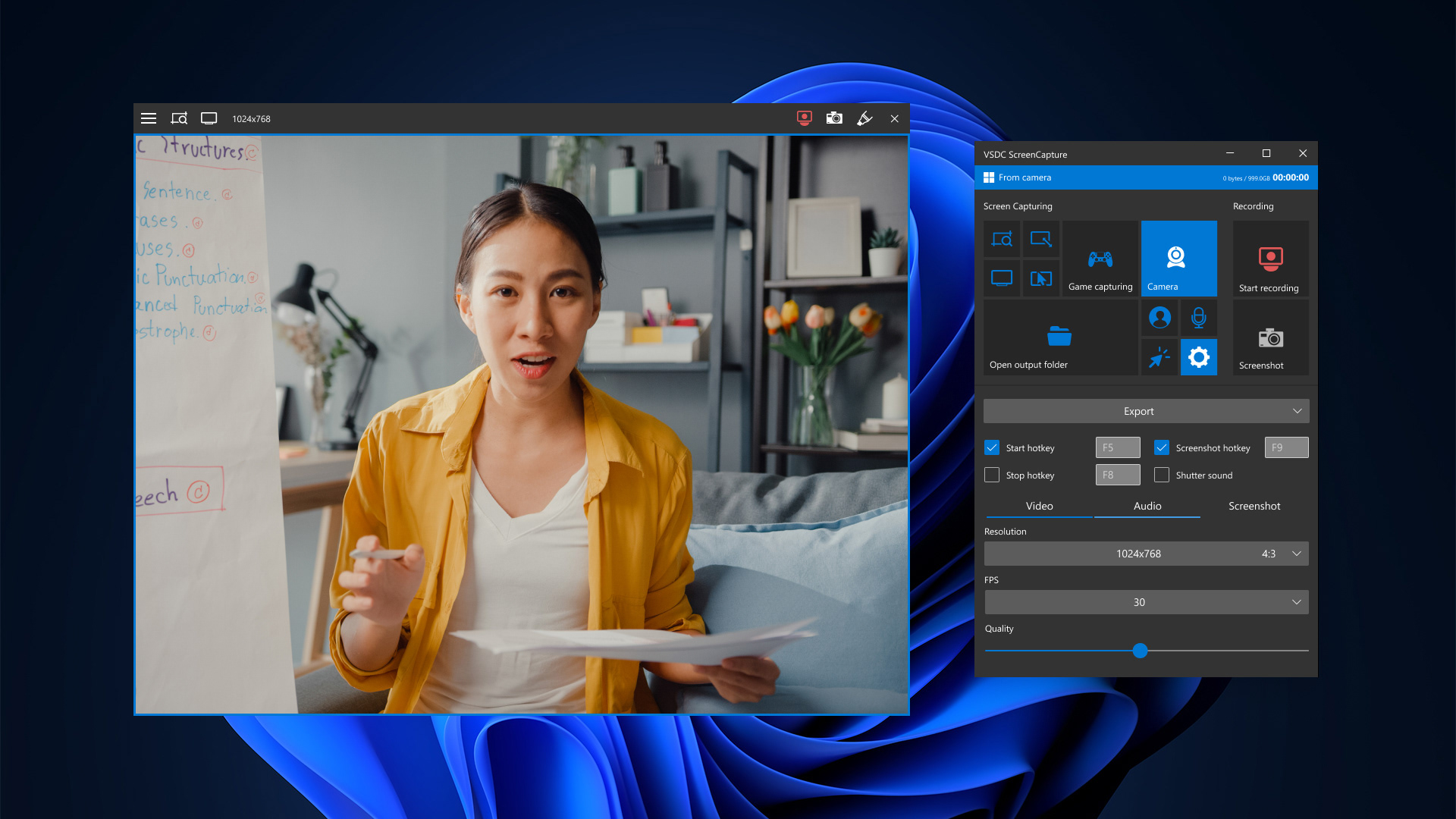Viewport: 1456px width, 819px height.
Task: Click the Open output folder button
Action: 1059,338
